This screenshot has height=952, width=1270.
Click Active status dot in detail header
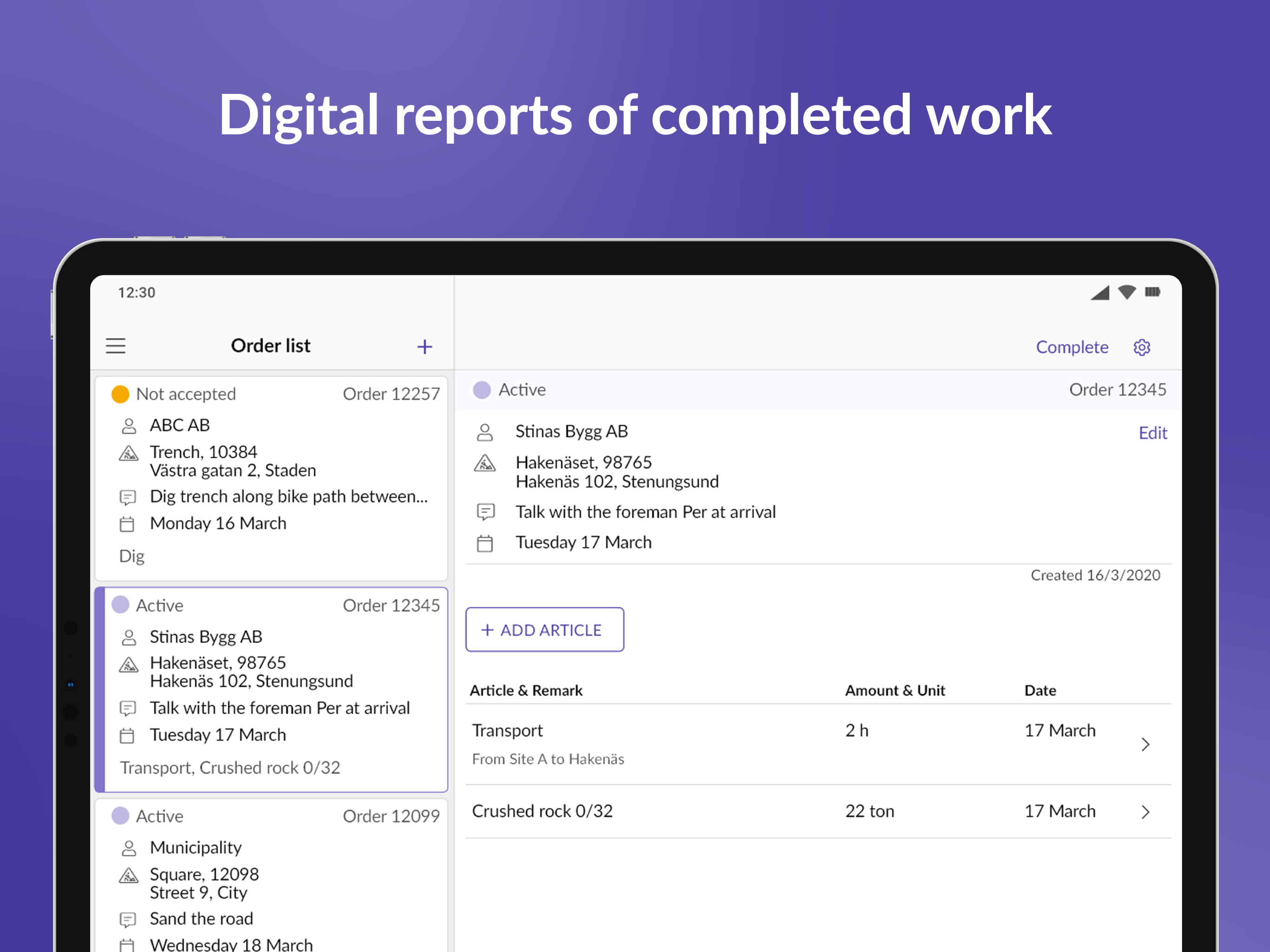pyautogui.click(x=482, y=390)
